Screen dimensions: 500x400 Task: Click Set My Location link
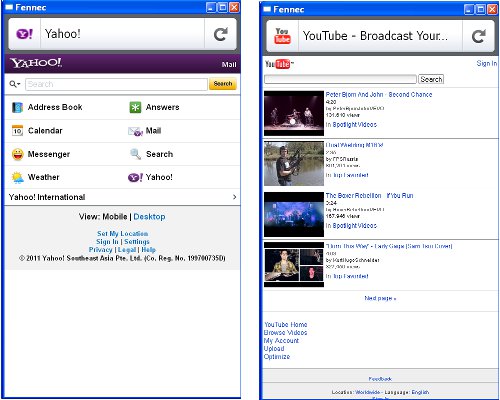click(x=122, y=234)
